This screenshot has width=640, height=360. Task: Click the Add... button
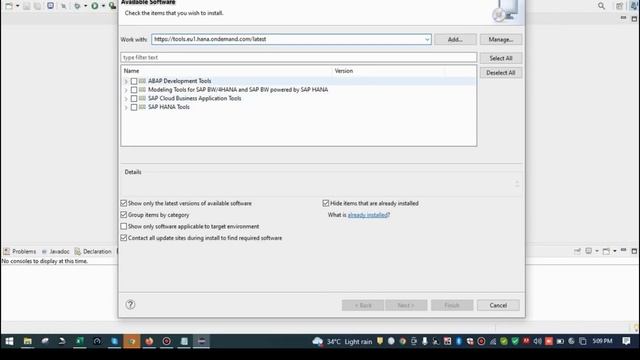455,39
